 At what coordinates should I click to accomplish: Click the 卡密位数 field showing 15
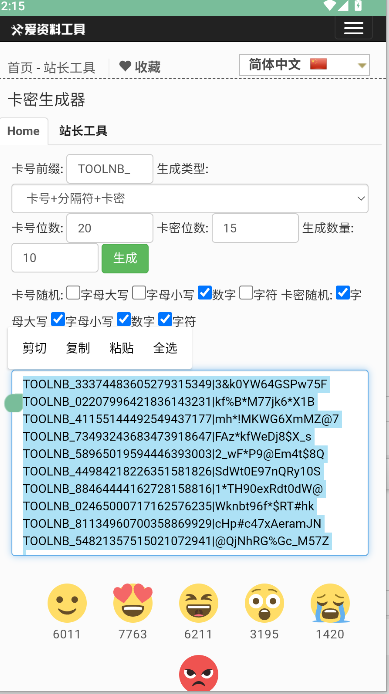tap(255, 228)
